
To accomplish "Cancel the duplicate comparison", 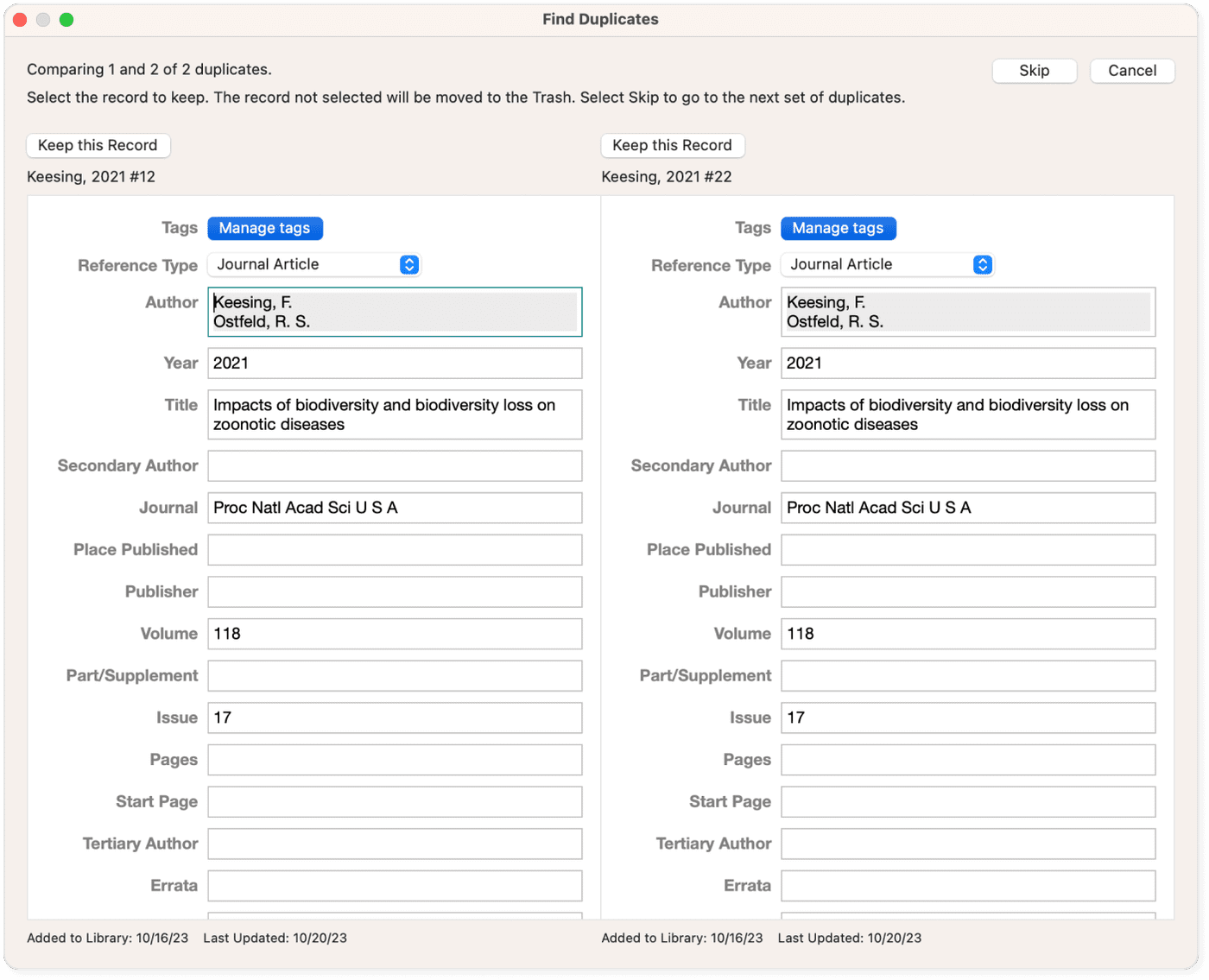I will tap(1131, 70).
